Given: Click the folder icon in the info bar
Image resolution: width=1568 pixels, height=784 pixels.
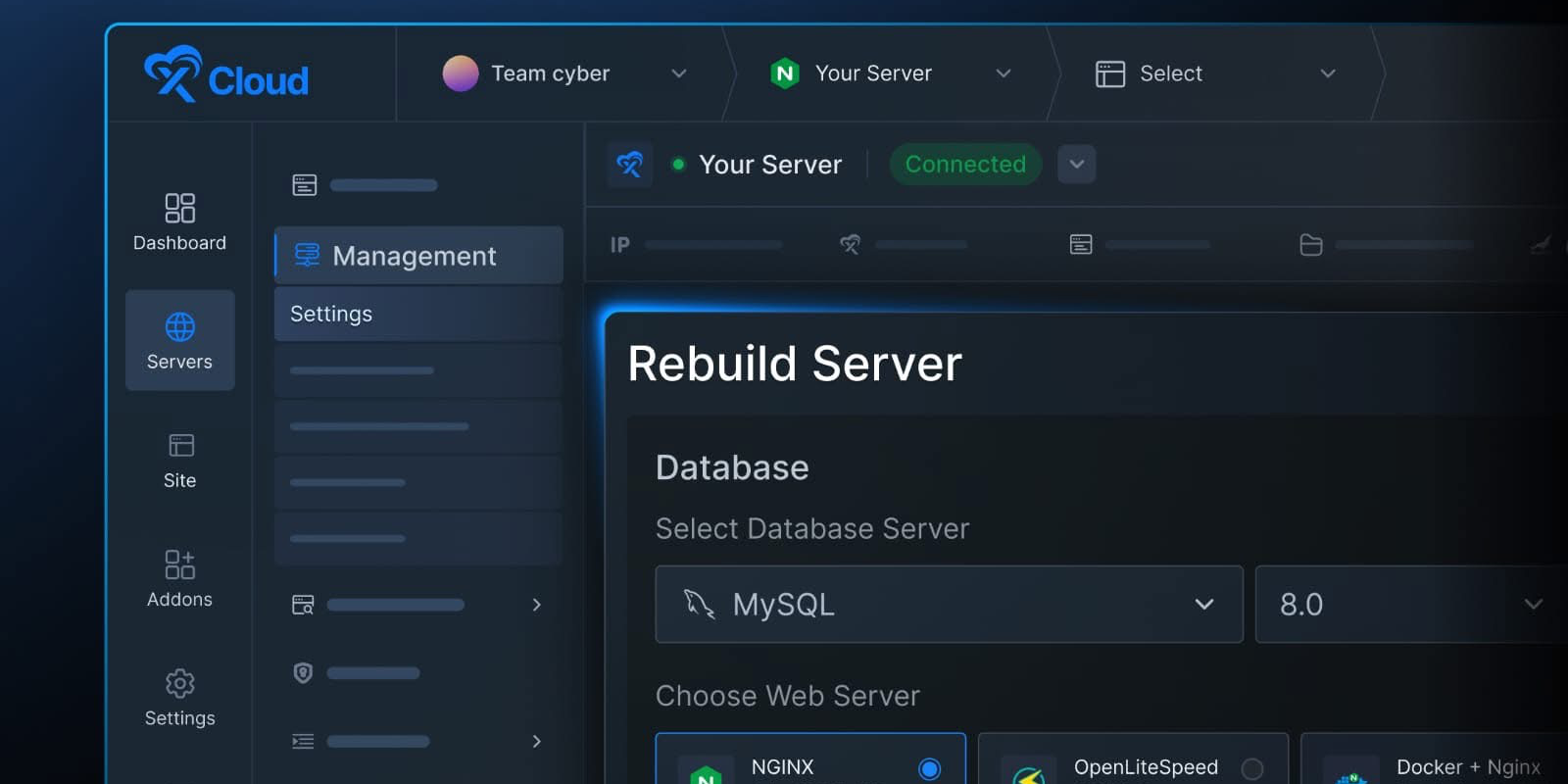Looking at the screenshot, I should pyautogui.click(x=1311, y=244).
